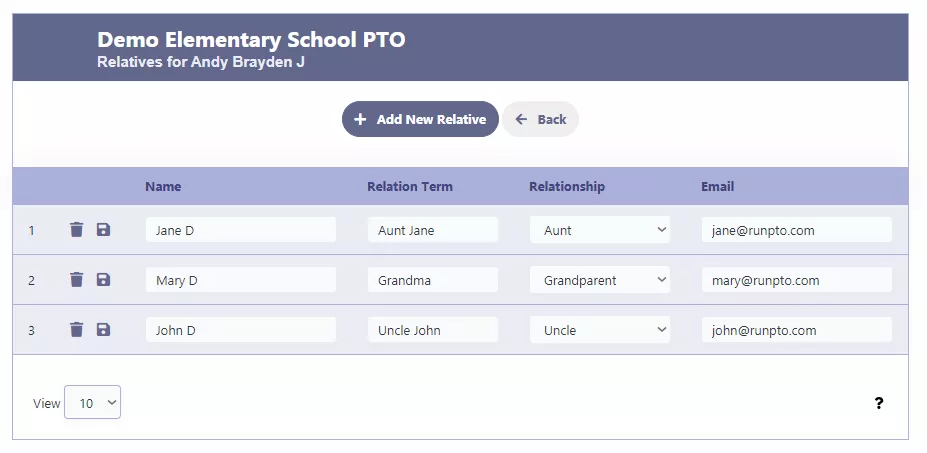Image resolution: width=927 pixels, height=453 pixels.
Task: Click the Grandma relation term field
Action: tap(433, 280)
